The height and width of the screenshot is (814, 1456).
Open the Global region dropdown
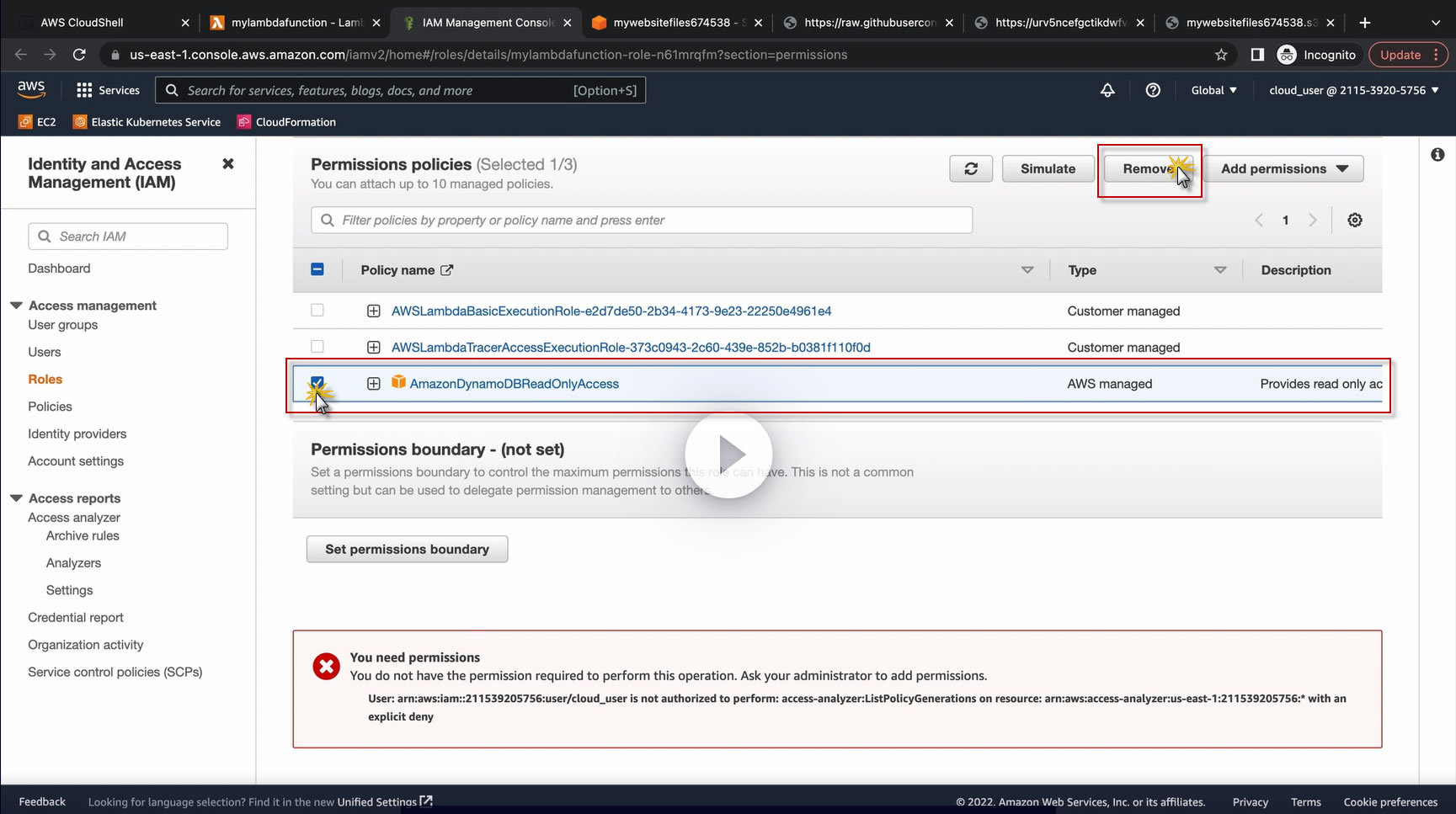pyautogui.click(x=1213, y=90)
